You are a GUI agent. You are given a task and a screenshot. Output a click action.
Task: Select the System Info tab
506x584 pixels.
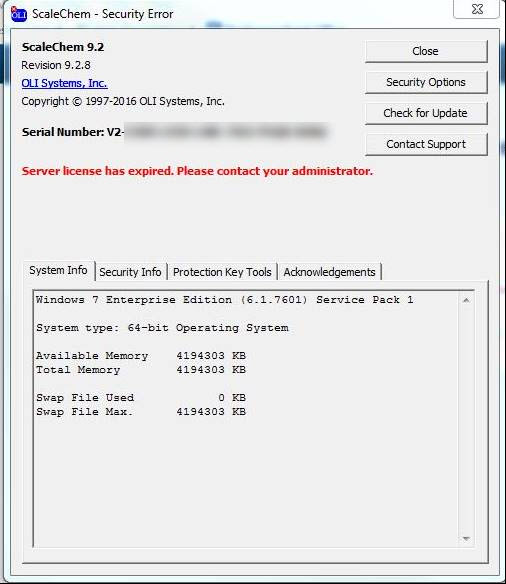tap(58, 270)
